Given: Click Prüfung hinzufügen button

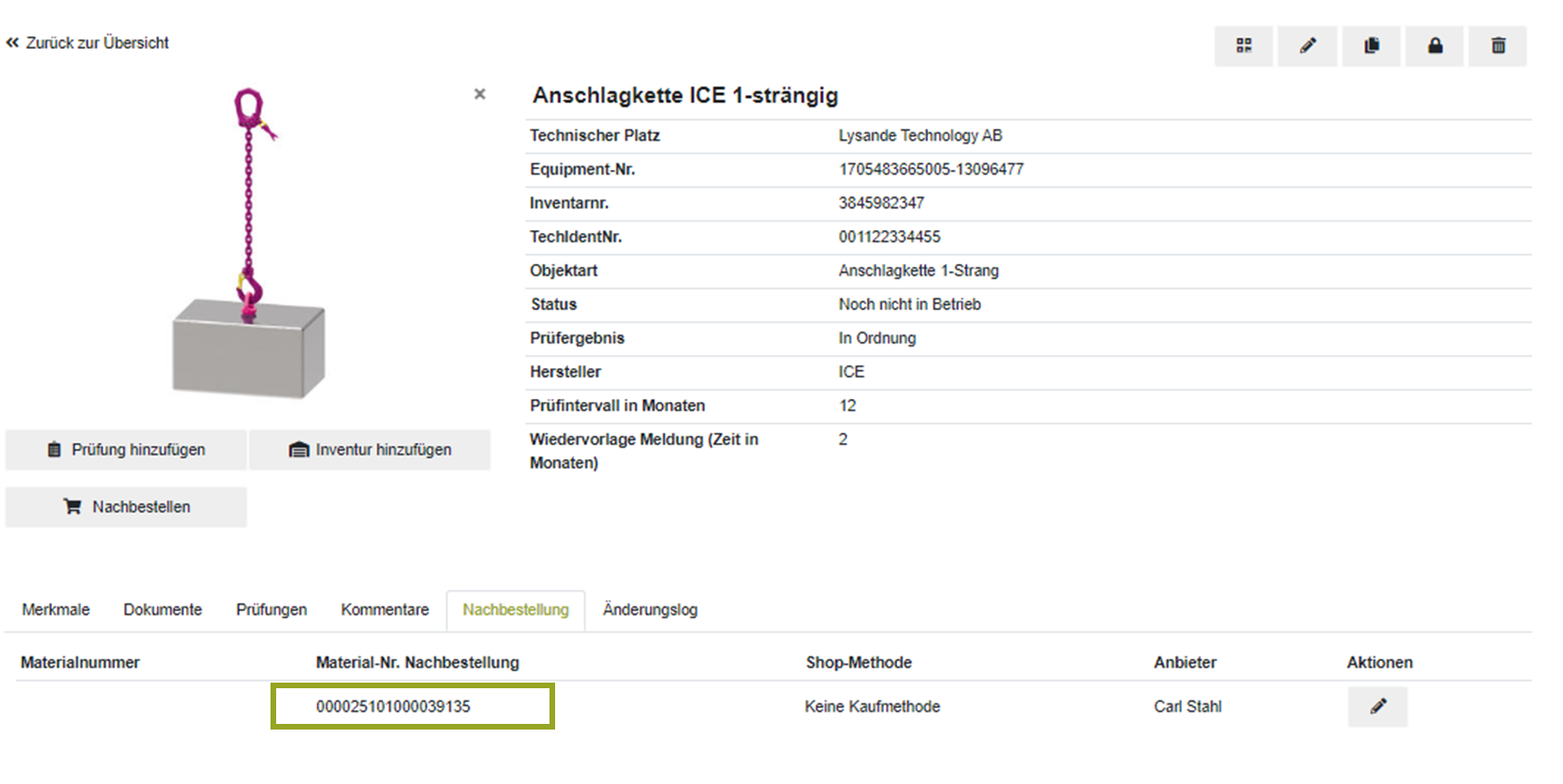Looking at the screenshot, I should [x=126, y=450].
